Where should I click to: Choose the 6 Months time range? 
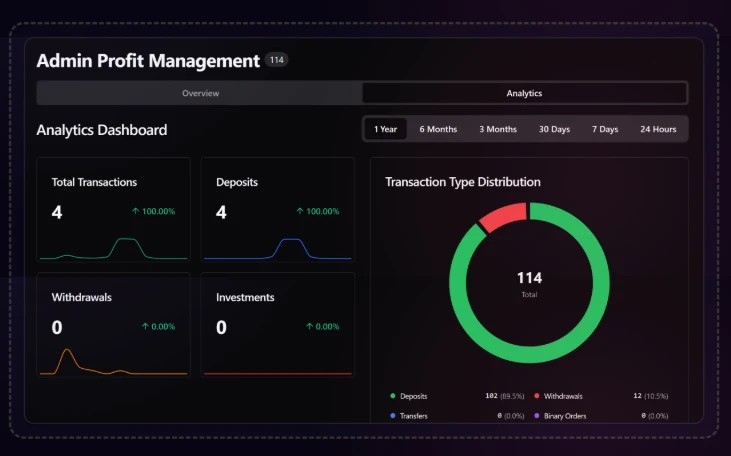438,129
